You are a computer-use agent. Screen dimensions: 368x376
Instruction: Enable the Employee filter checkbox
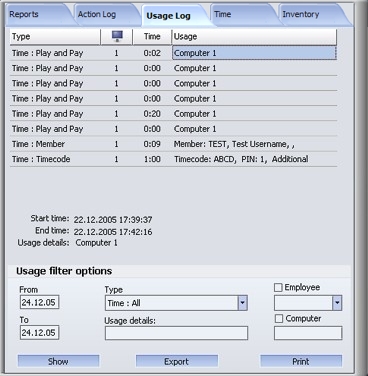pyautogui.click(x=278, y=287)
